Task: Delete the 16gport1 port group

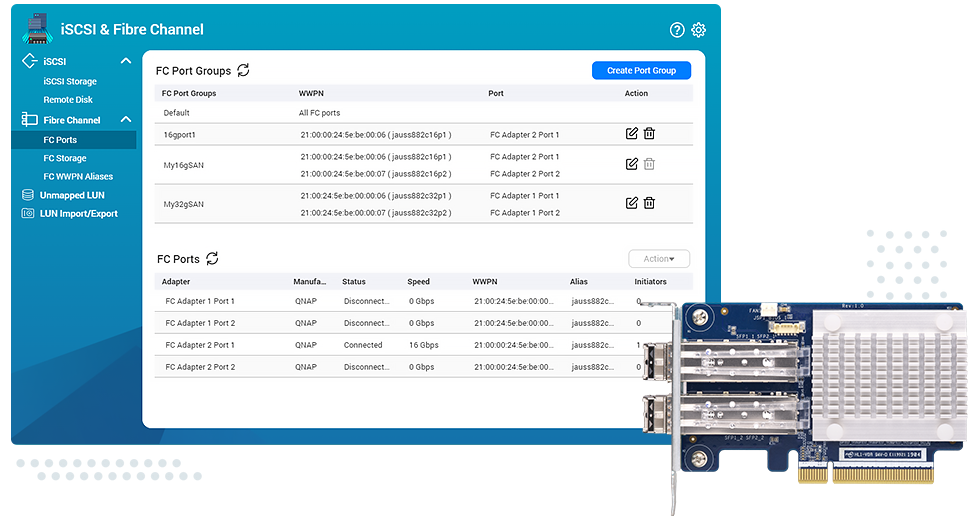Action: [x=649, y=133]
